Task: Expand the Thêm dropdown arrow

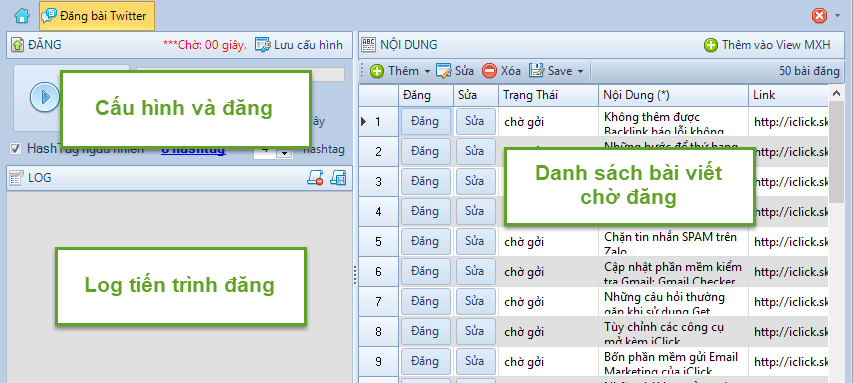Action: click(x=427, y=71)
